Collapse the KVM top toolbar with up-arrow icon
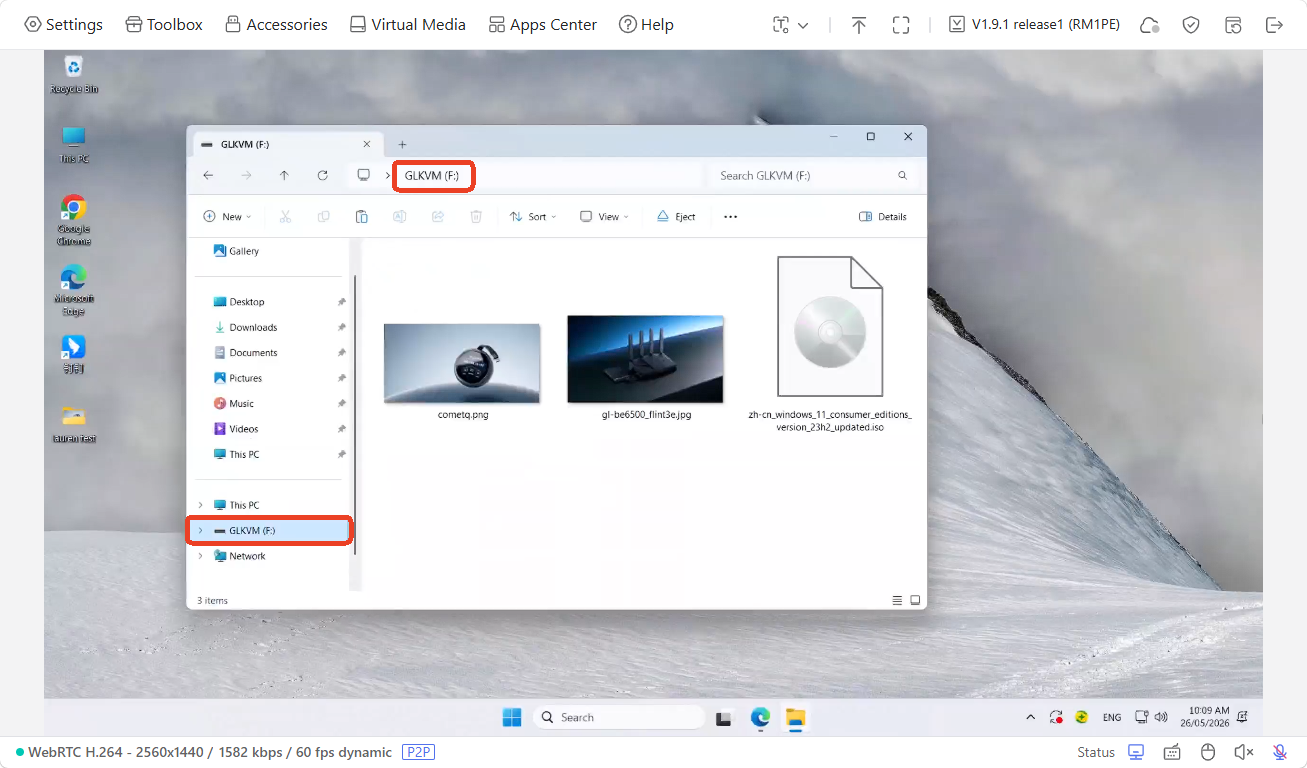Screen dimensions: 1307x768 (x=859, y=25)
